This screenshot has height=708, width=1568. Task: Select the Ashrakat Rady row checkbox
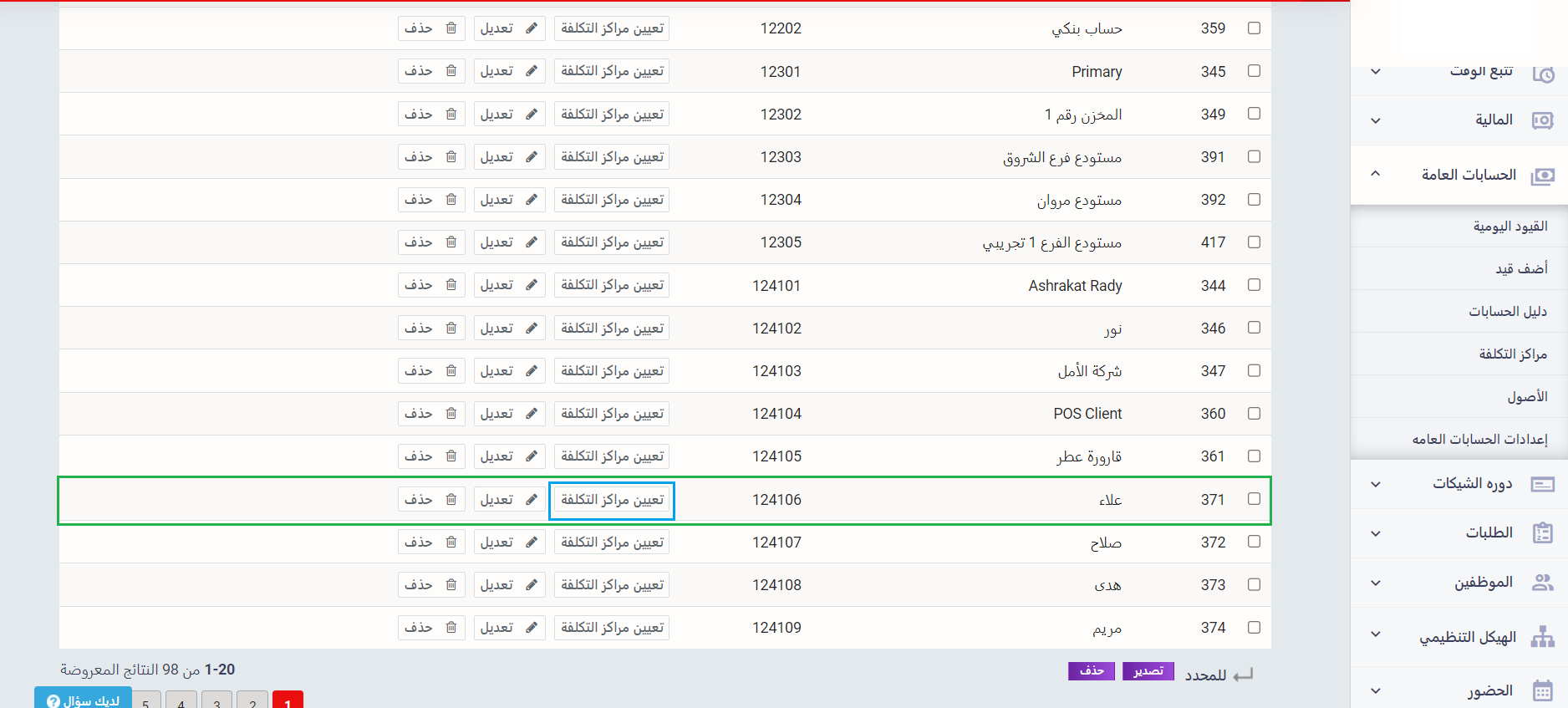pyautogui.click(x=1254, y=285)
